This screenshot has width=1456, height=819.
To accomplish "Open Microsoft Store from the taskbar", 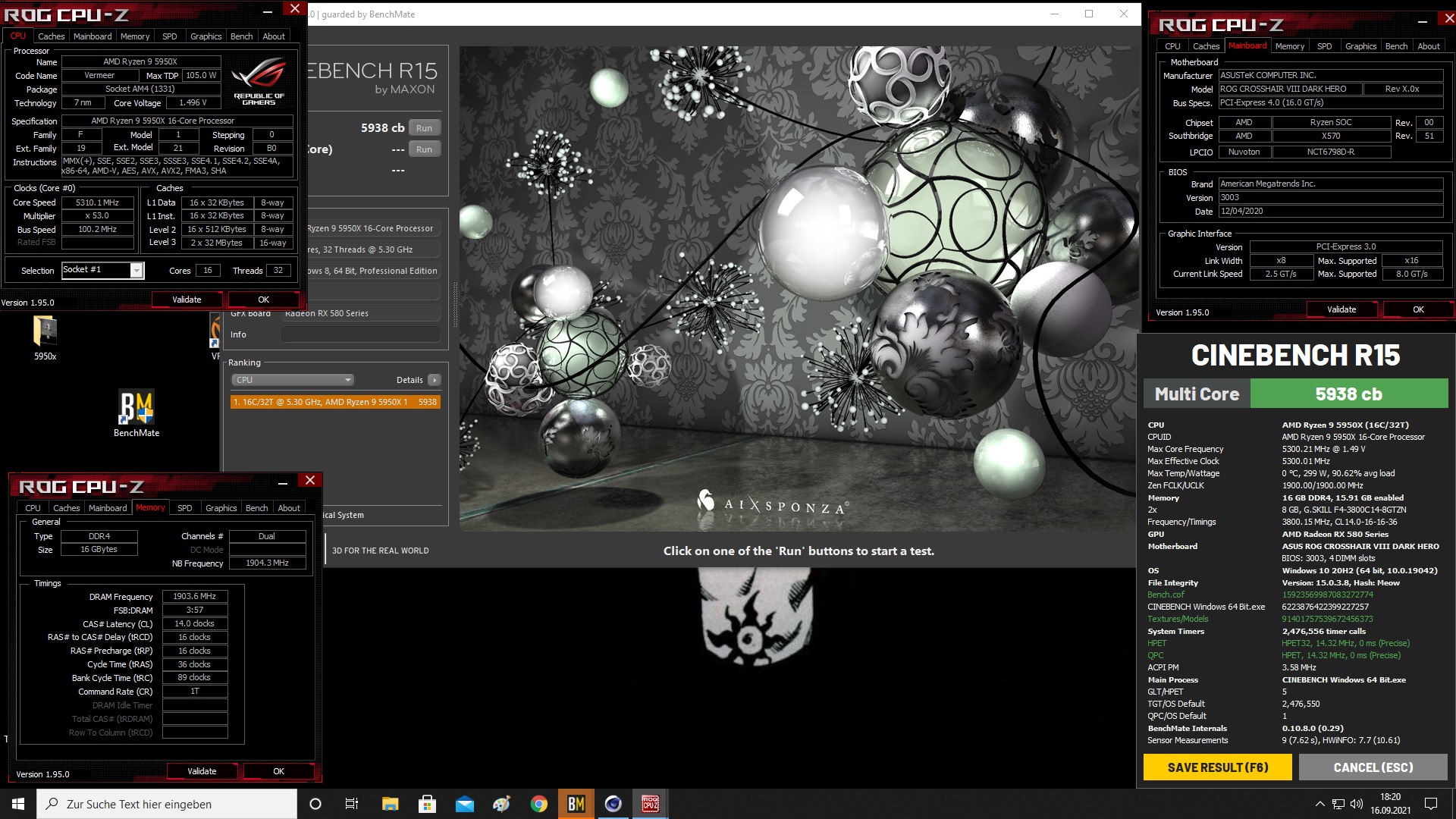I will click(x=427, y=804).
